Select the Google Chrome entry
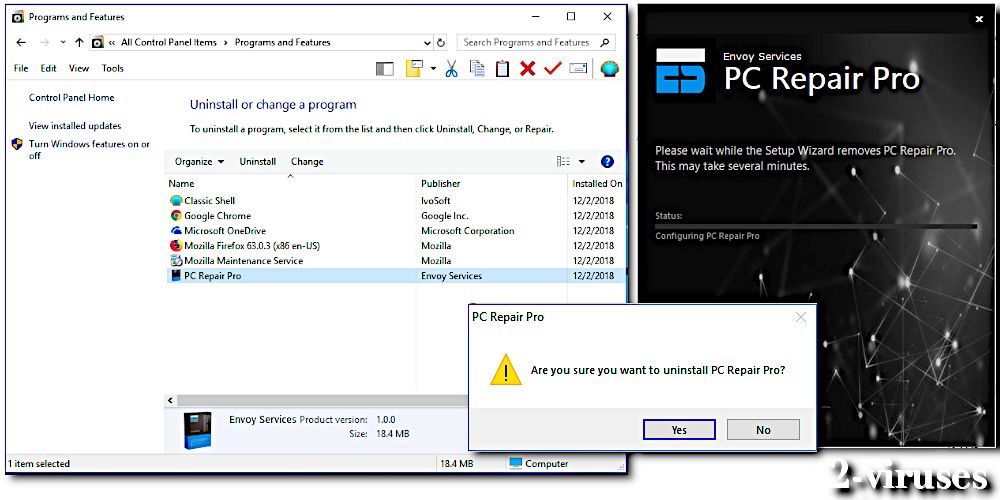The image size is (1000, 500). click(x=217, y=216)
